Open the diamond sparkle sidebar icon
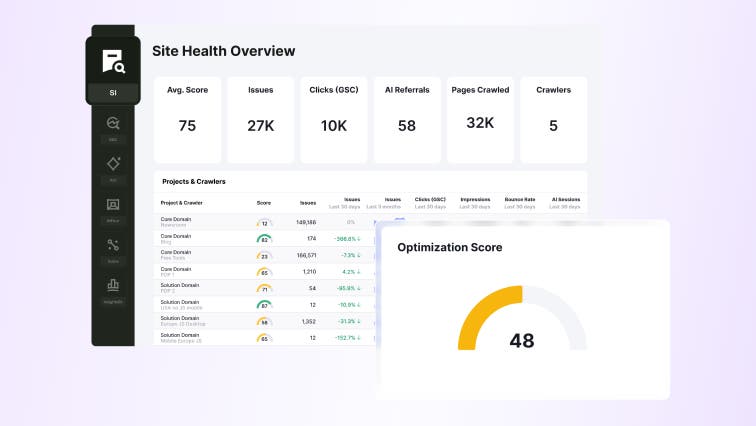Image resolution: width=756 pixels, height=426 pixels. click(x=113, y=163)
